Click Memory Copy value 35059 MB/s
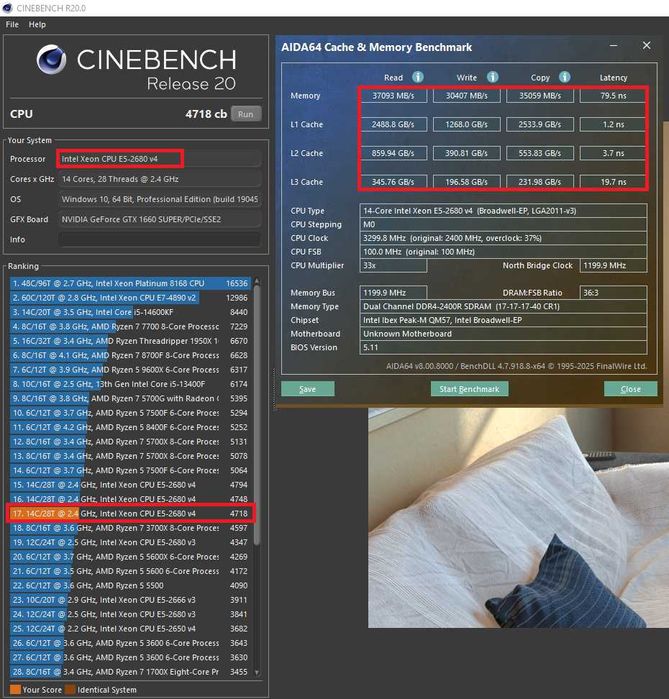669x699 pixels. coord(540,95)
